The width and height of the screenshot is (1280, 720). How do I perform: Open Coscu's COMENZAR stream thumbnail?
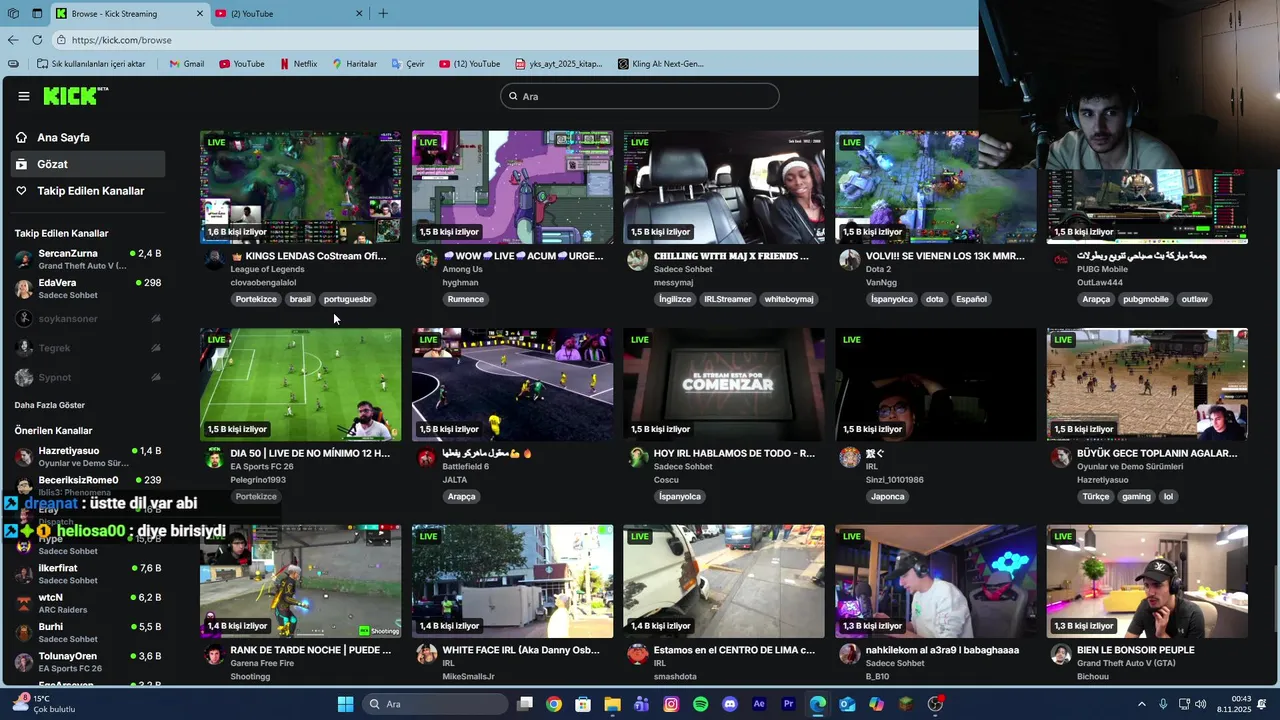point(724,385)
